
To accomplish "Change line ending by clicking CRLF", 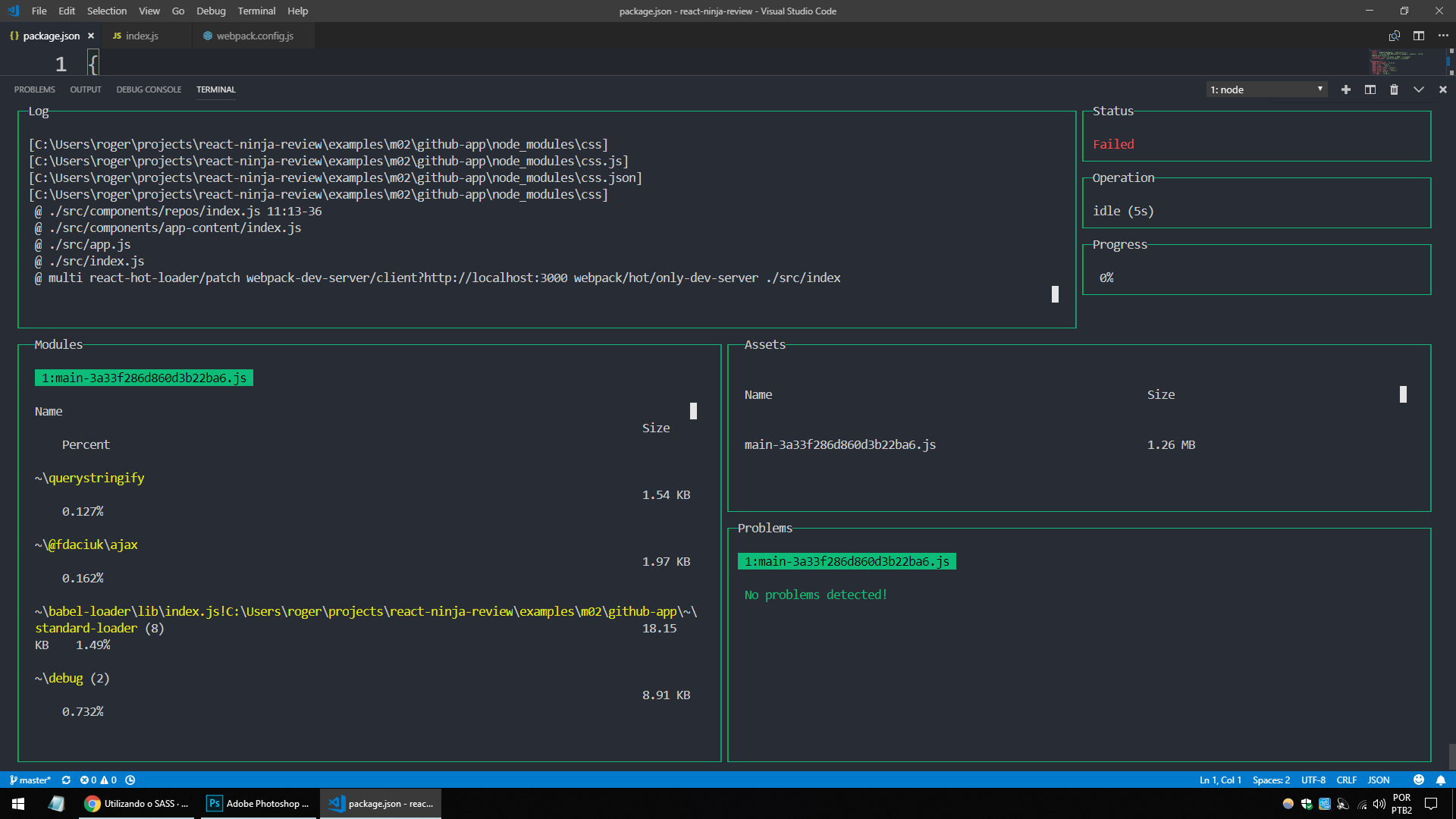I will pyautogui.click(x=1346, y=780).
